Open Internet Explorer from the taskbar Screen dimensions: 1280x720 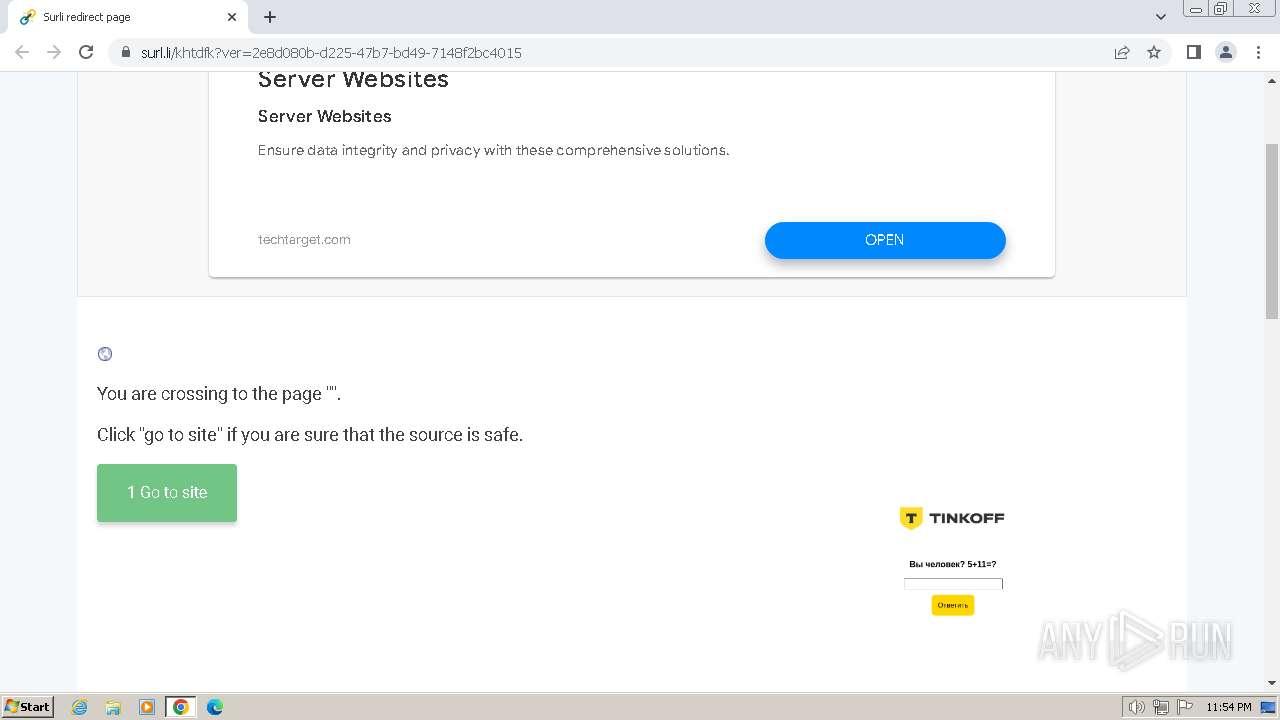coord(80,707)
